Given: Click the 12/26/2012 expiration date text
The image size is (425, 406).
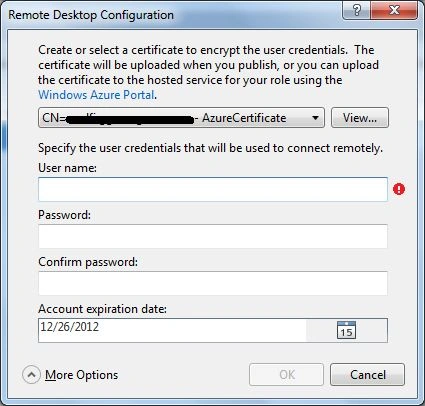Looking at the screenshot, I should pos(70,327).
